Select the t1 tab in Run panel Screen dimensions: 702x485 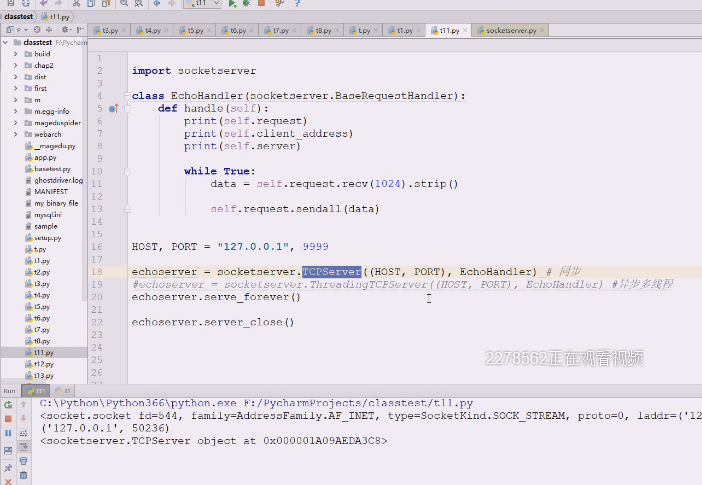[x=63, y=391]
